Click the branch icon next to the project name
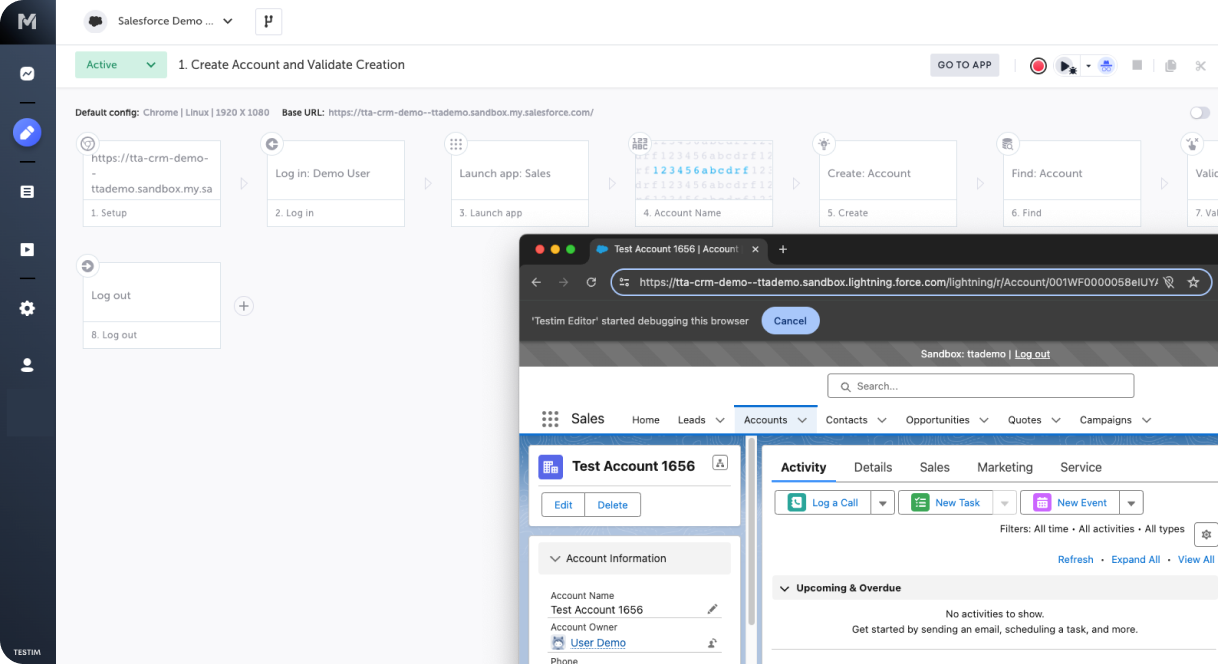 click(268, 21)
